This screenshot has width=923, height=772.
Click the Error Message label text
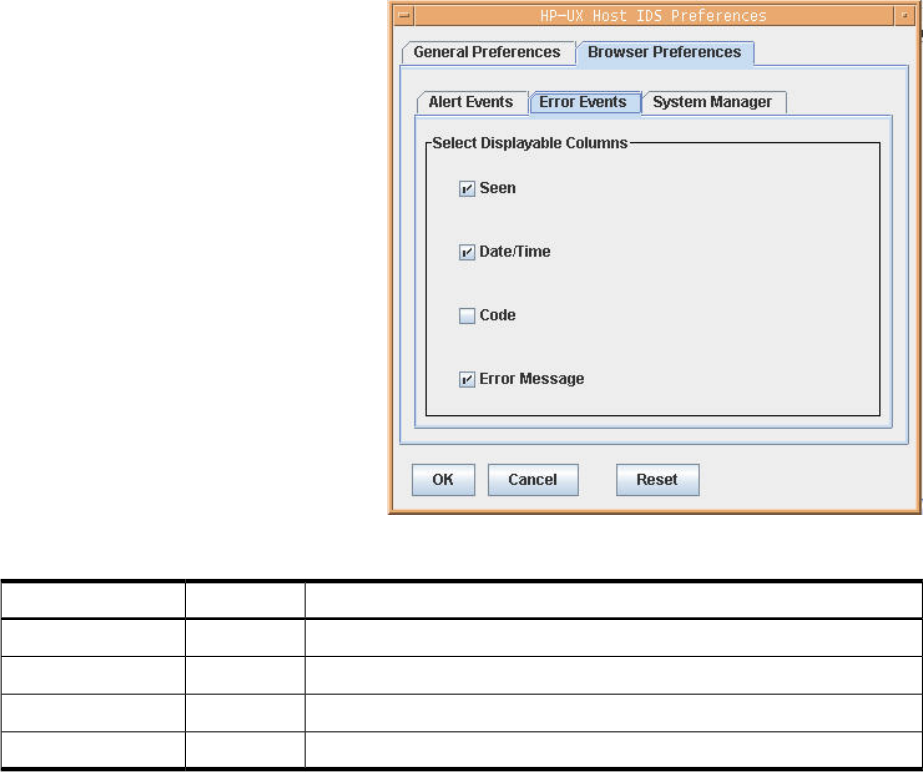click(532, 379)
